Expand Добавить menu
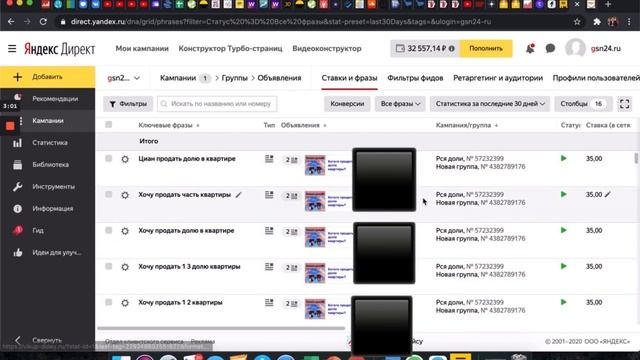 click(47, 77)
